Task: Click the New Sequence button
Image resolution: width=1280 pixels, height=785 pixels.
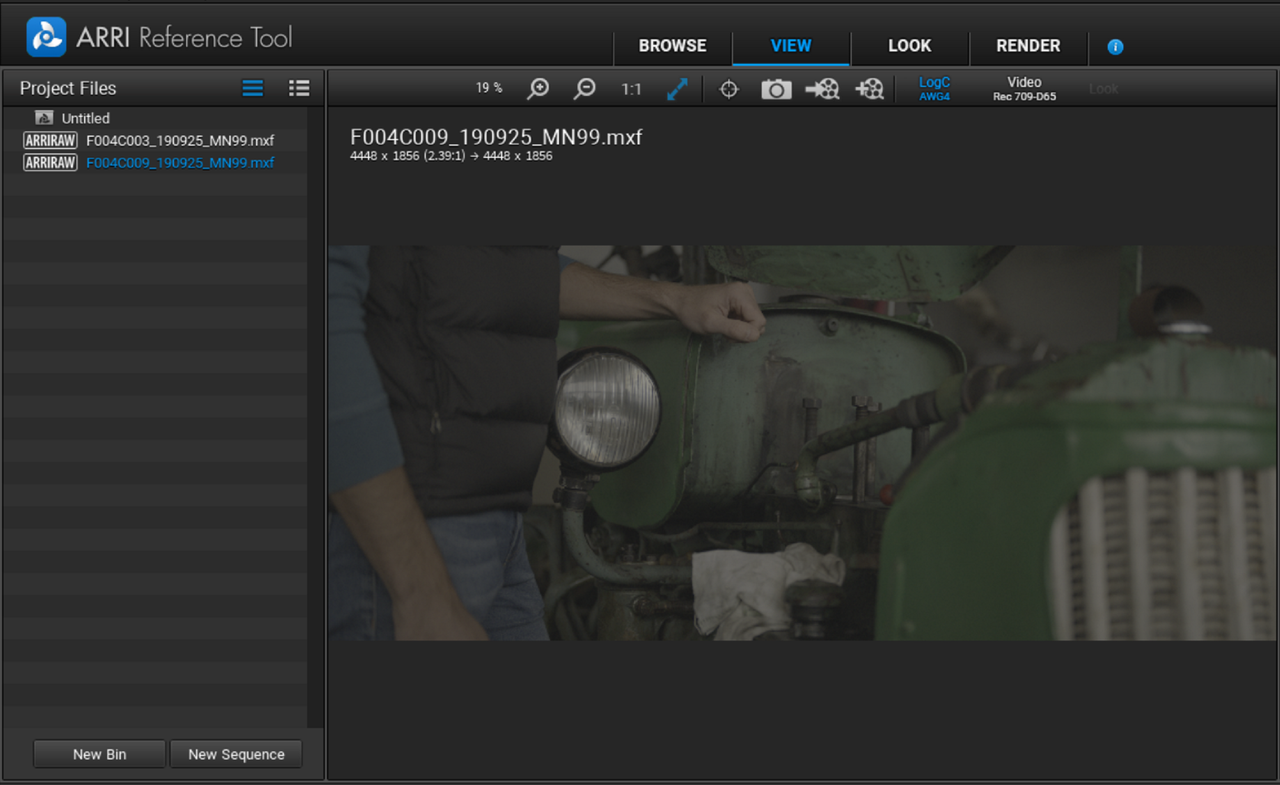Action: point(237,754)
